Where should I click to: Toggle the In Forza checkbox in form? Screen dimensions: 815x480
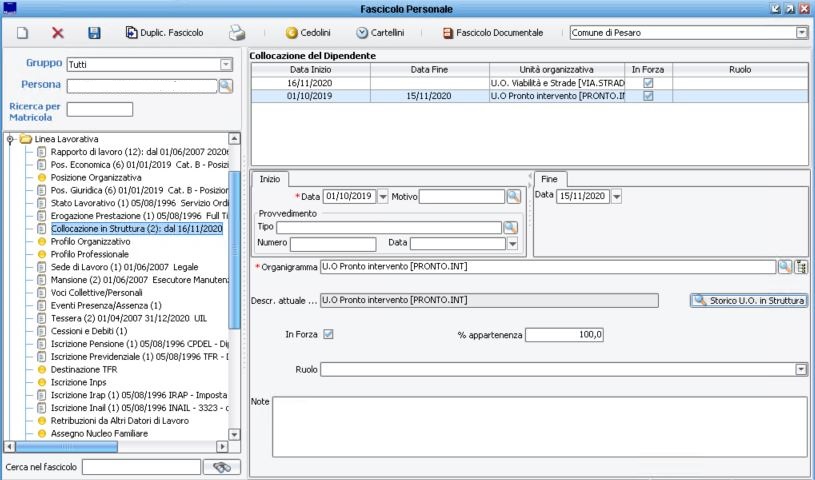click(329, 334)
